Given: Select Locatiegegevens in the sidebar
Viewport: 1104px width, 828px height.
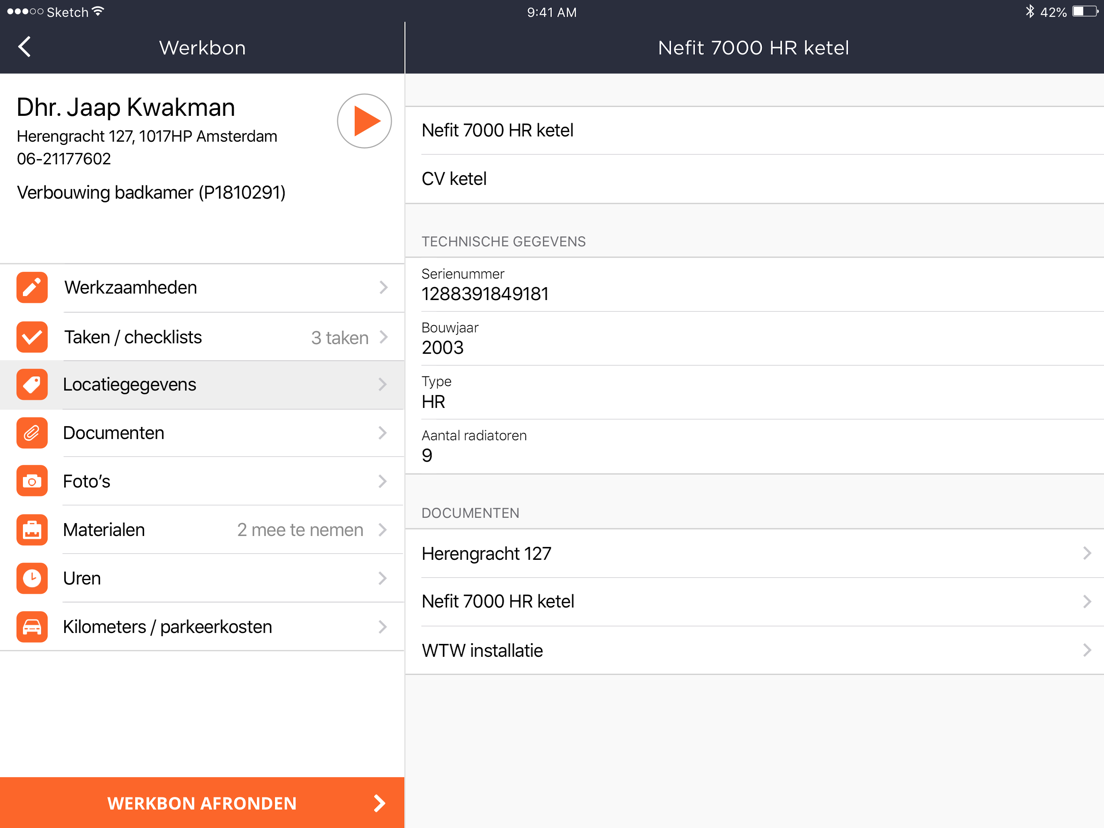Looking at the screenshot, I should (202, 385).
